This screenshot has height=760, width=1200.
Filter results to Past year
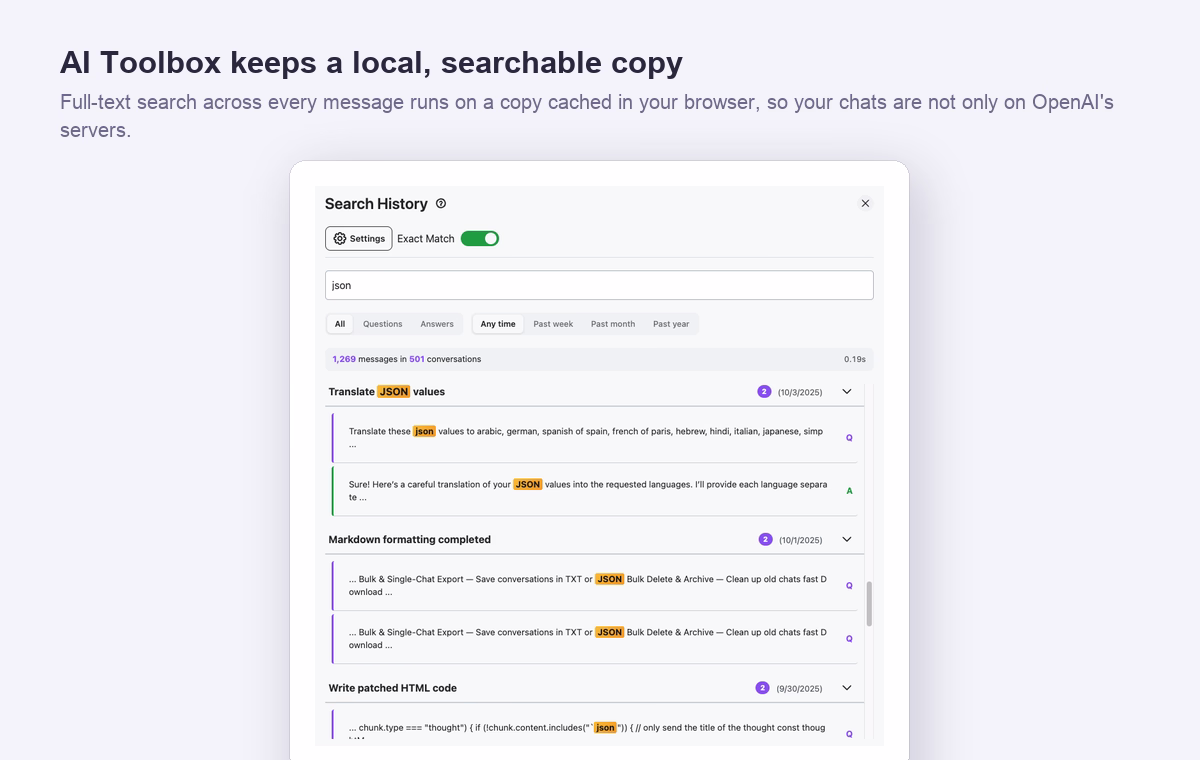pos(671,324)
